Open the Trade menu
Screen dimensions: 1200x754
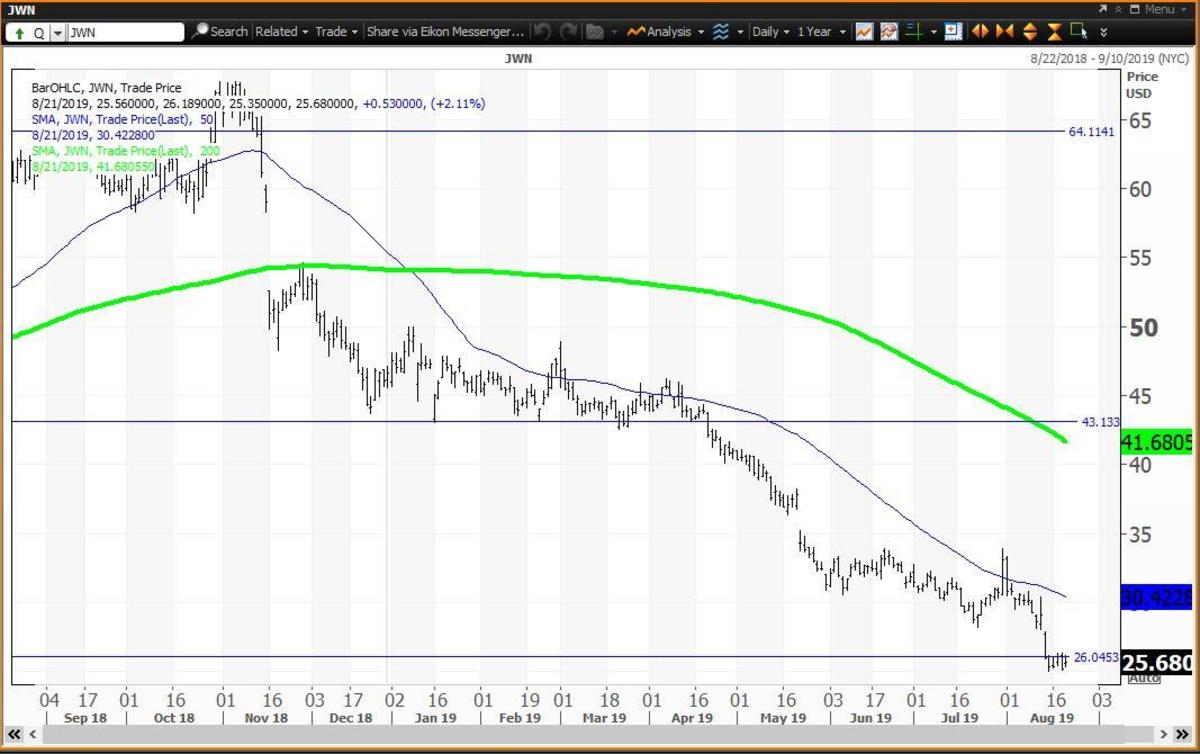coord(335,32)
